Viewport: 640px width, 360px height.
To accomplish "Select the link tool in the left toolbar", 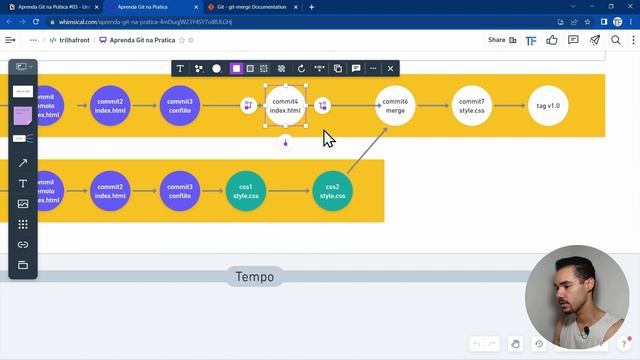I will click(23, 244).
